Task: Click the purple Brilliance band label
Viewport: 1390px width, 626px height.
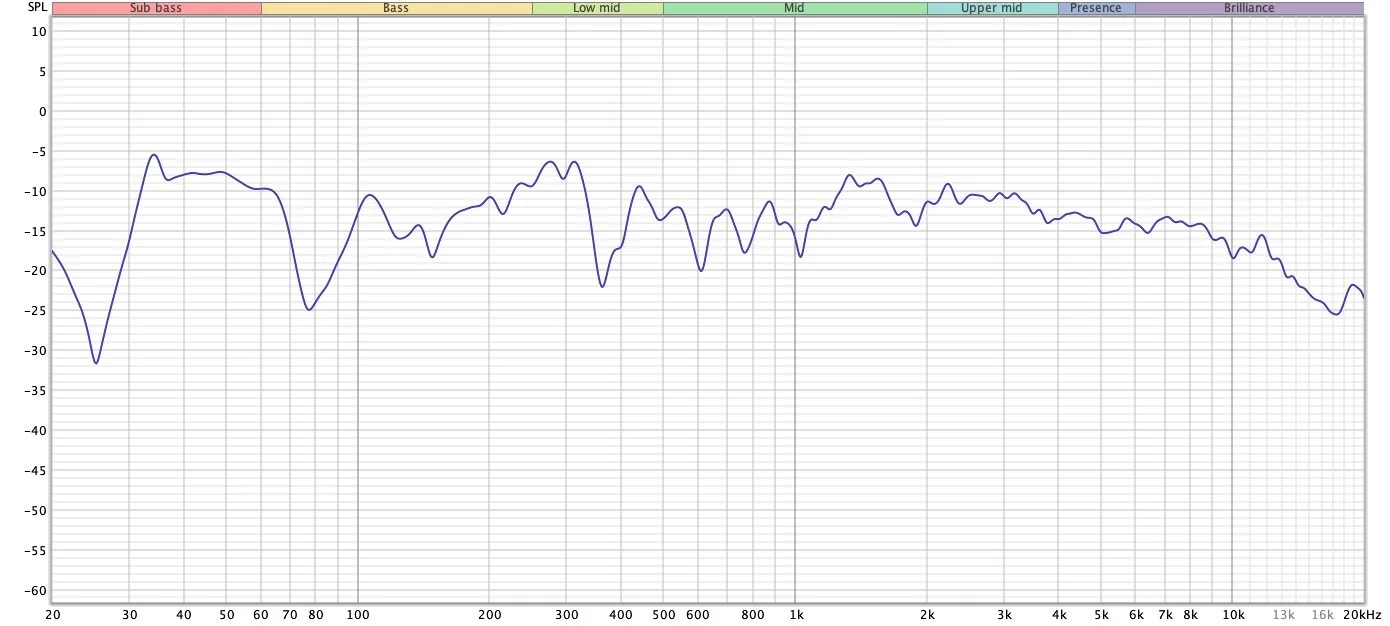Action: click(1249, 8)
